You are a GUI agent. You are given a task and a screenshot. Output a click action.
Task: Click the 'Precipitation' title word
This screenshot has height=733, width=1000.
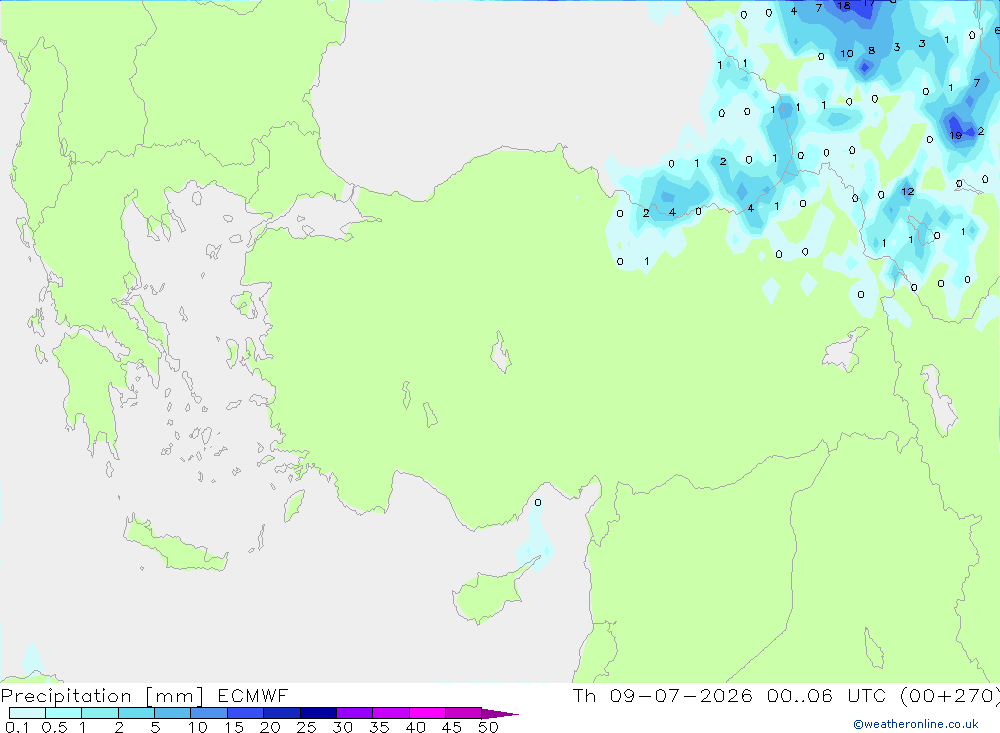point(66,696)
